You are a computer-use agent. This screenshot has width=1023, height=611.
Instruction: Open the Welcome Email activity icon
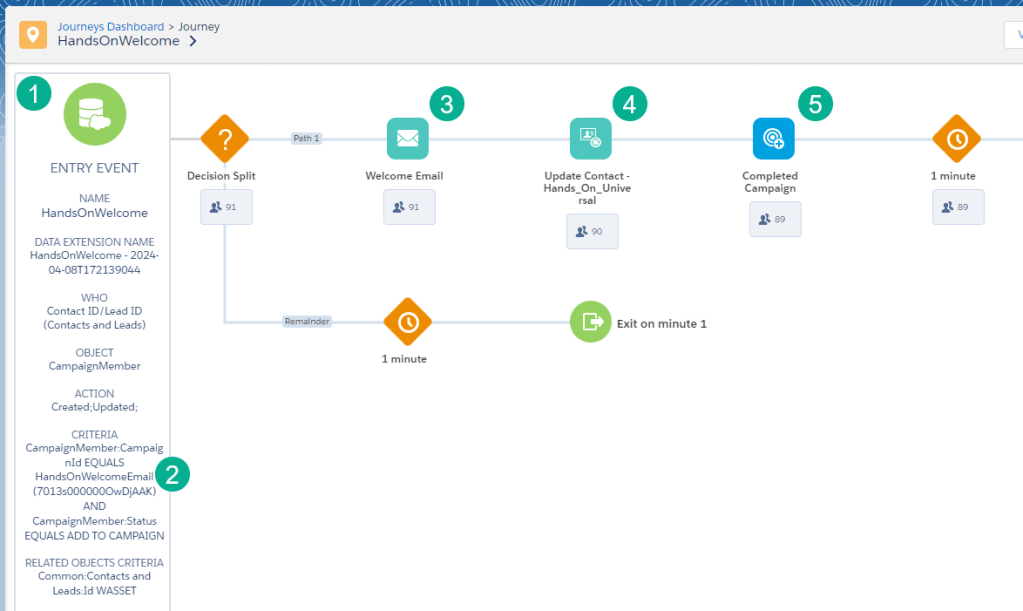coord(407,139)
